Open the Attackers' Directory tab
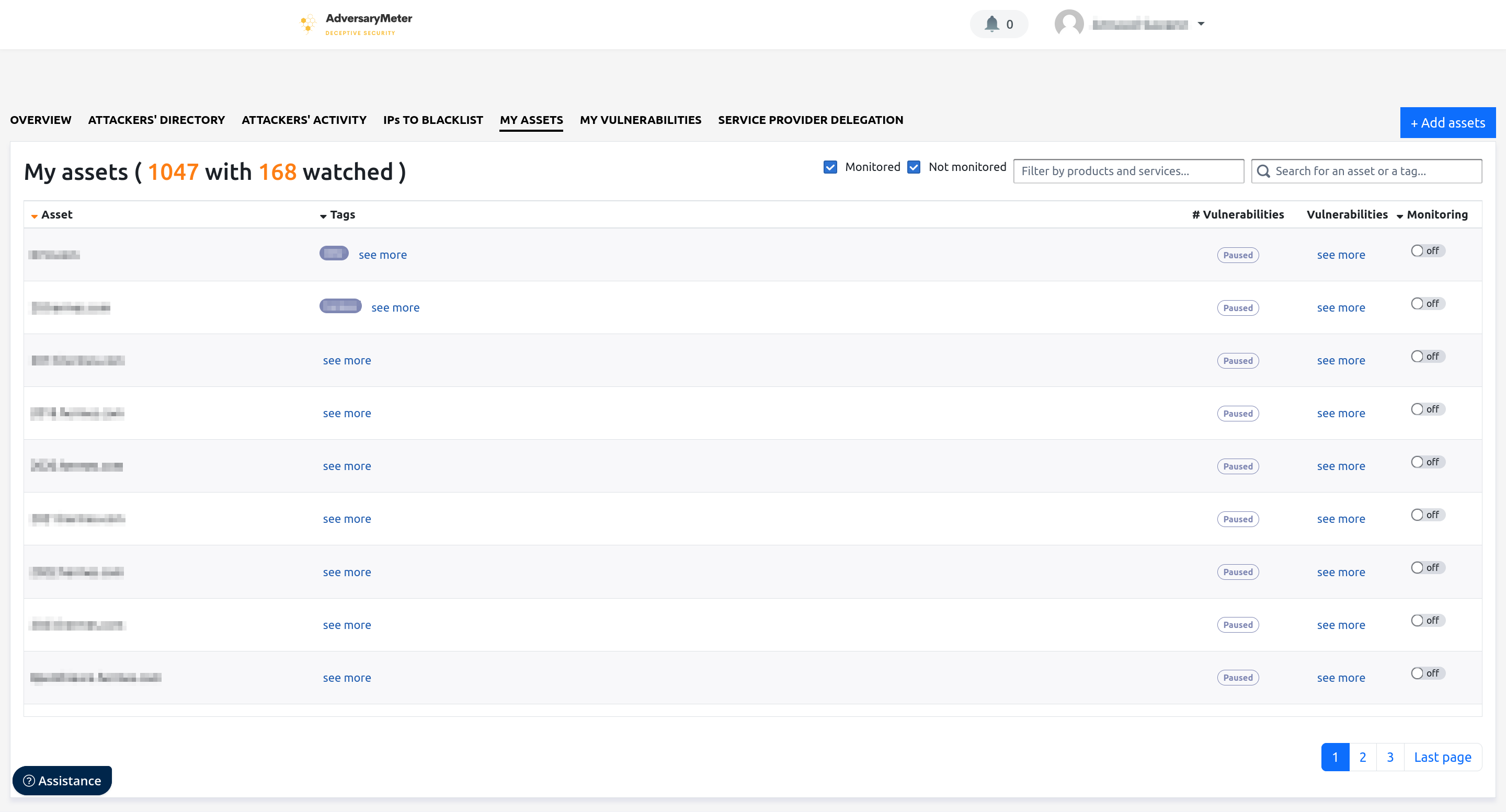 [157, 120]
